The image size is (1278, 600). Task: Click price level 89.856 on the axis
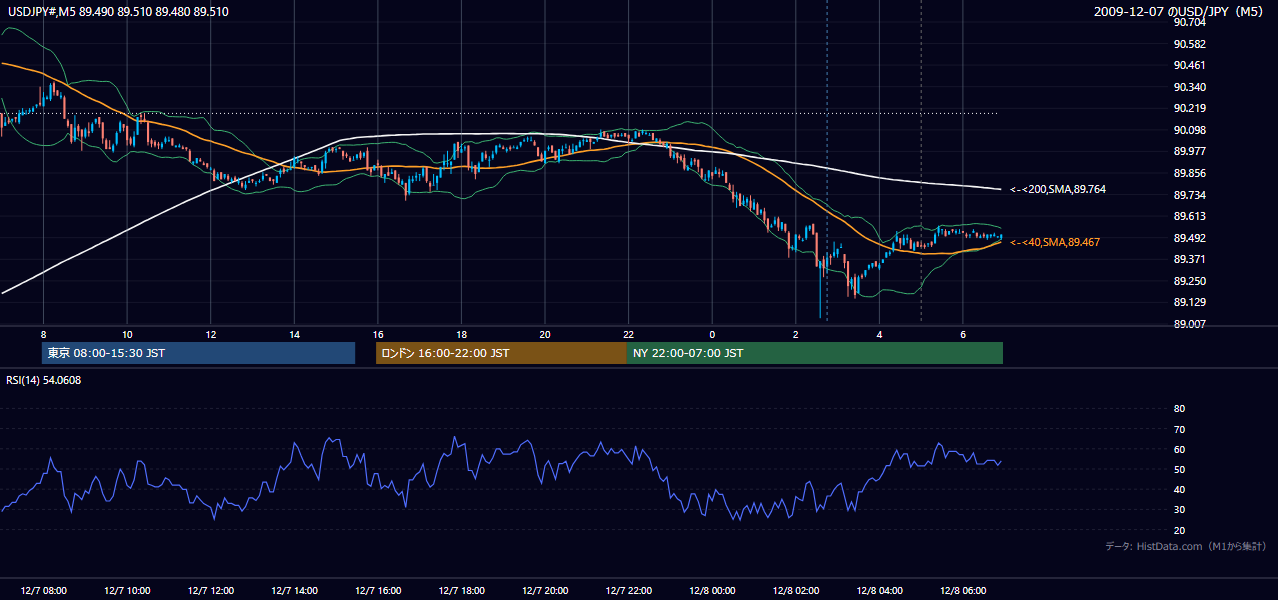click(x=1189, y=173)
